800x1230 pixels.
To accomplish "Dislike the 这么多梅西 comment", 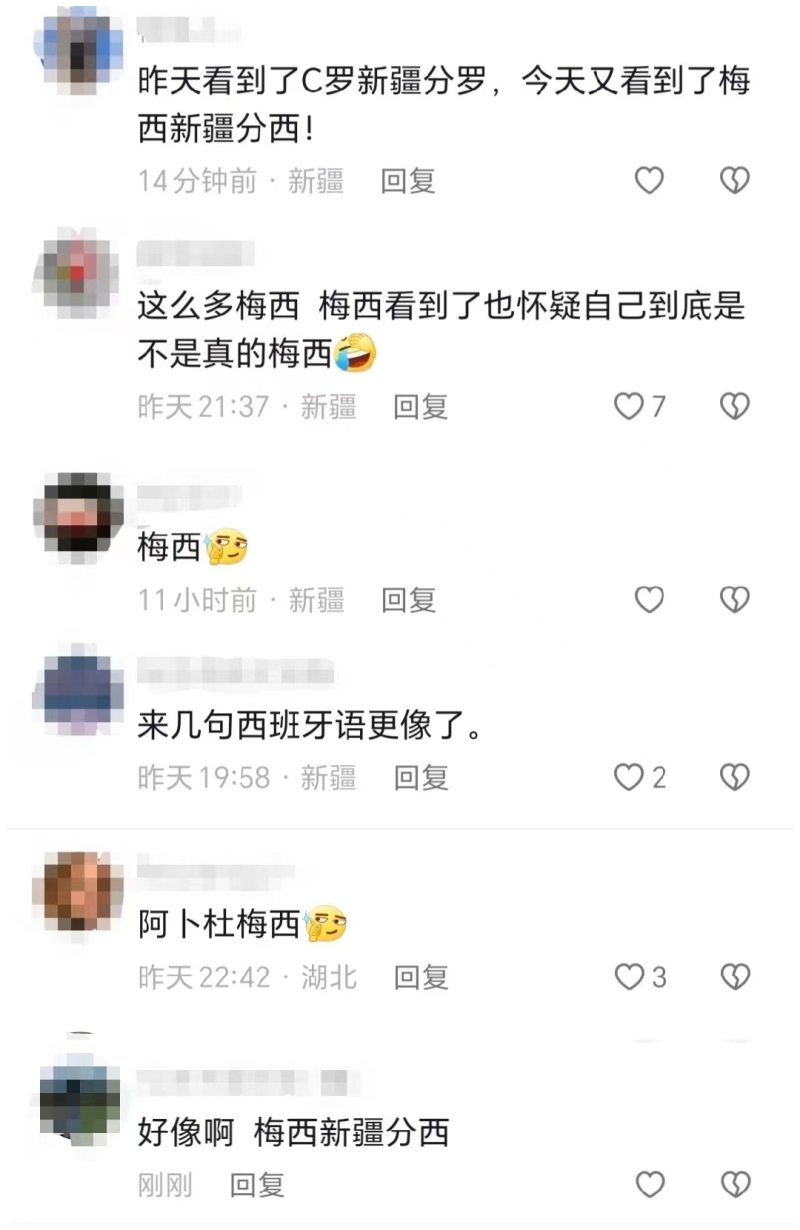I will (x=735, y=406).
